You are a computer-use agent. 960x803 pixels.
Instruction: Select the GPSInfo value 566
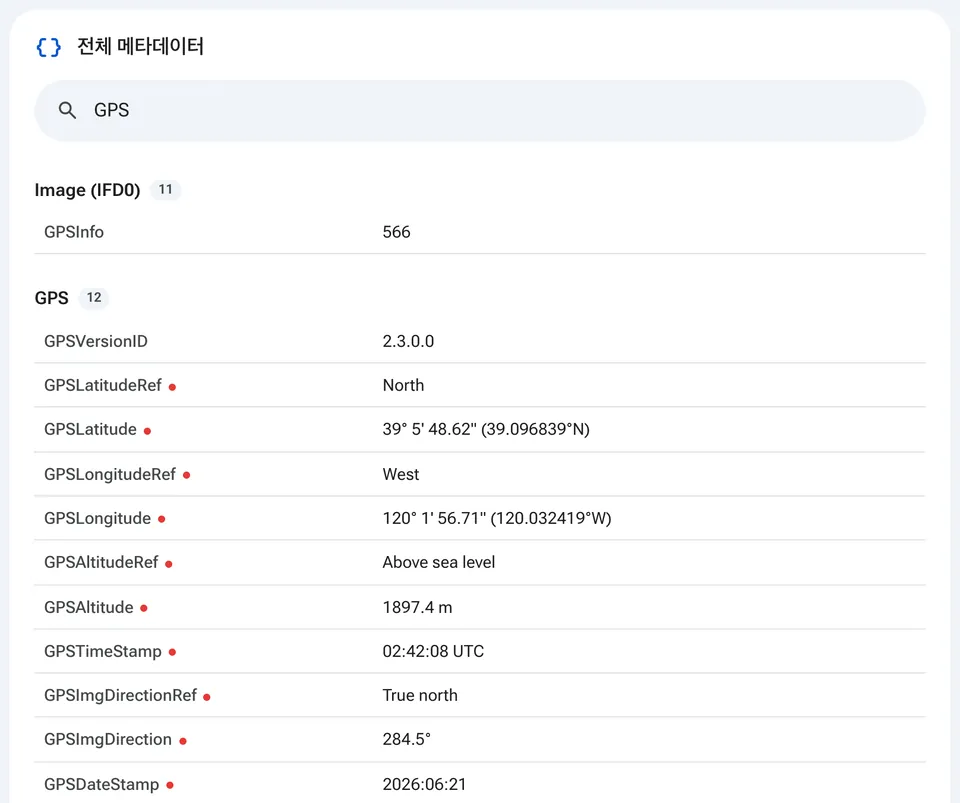[x=396, y=232]
